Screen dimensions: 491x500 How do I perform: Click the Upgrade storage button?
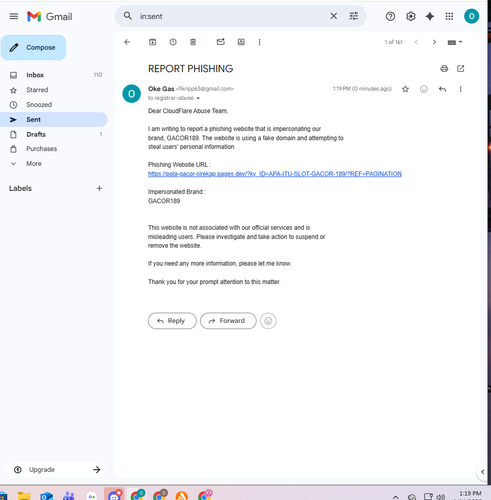[x=56, y=470]
